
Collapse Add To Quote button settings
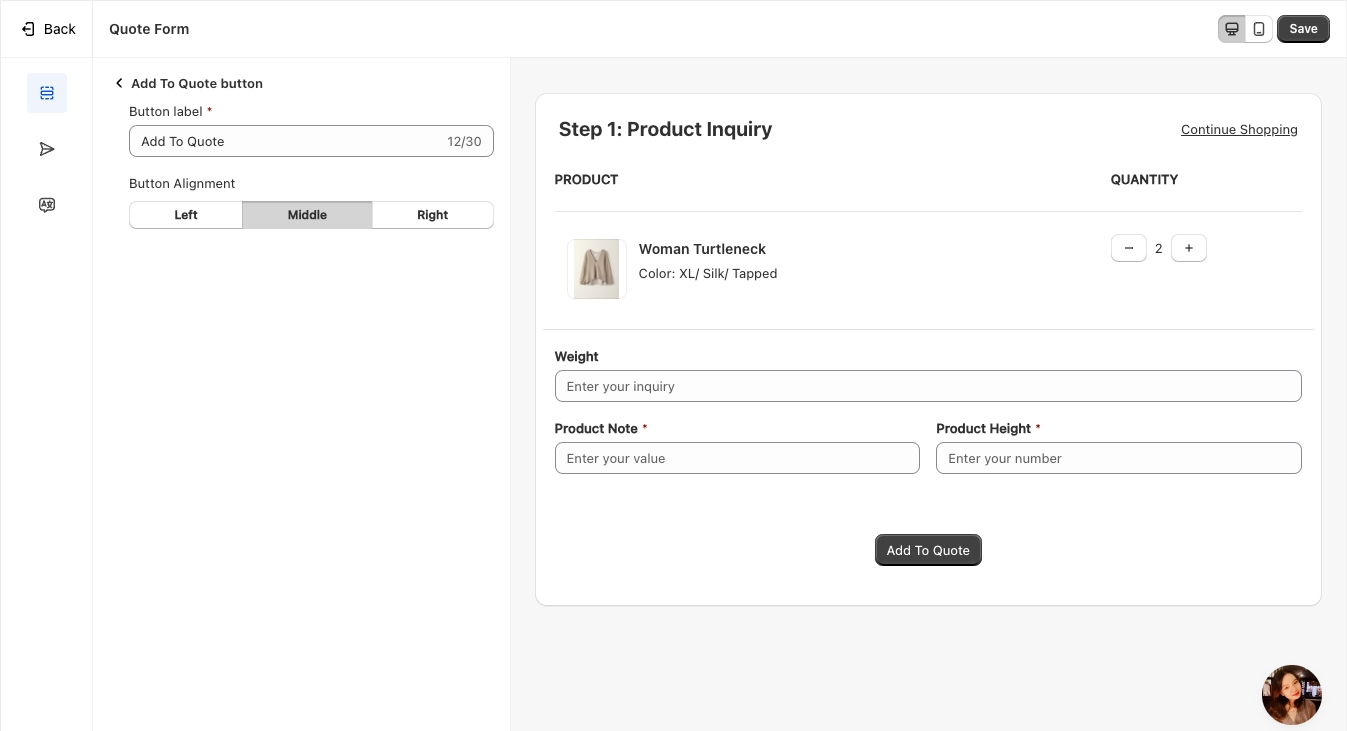(x=119, y=83)
